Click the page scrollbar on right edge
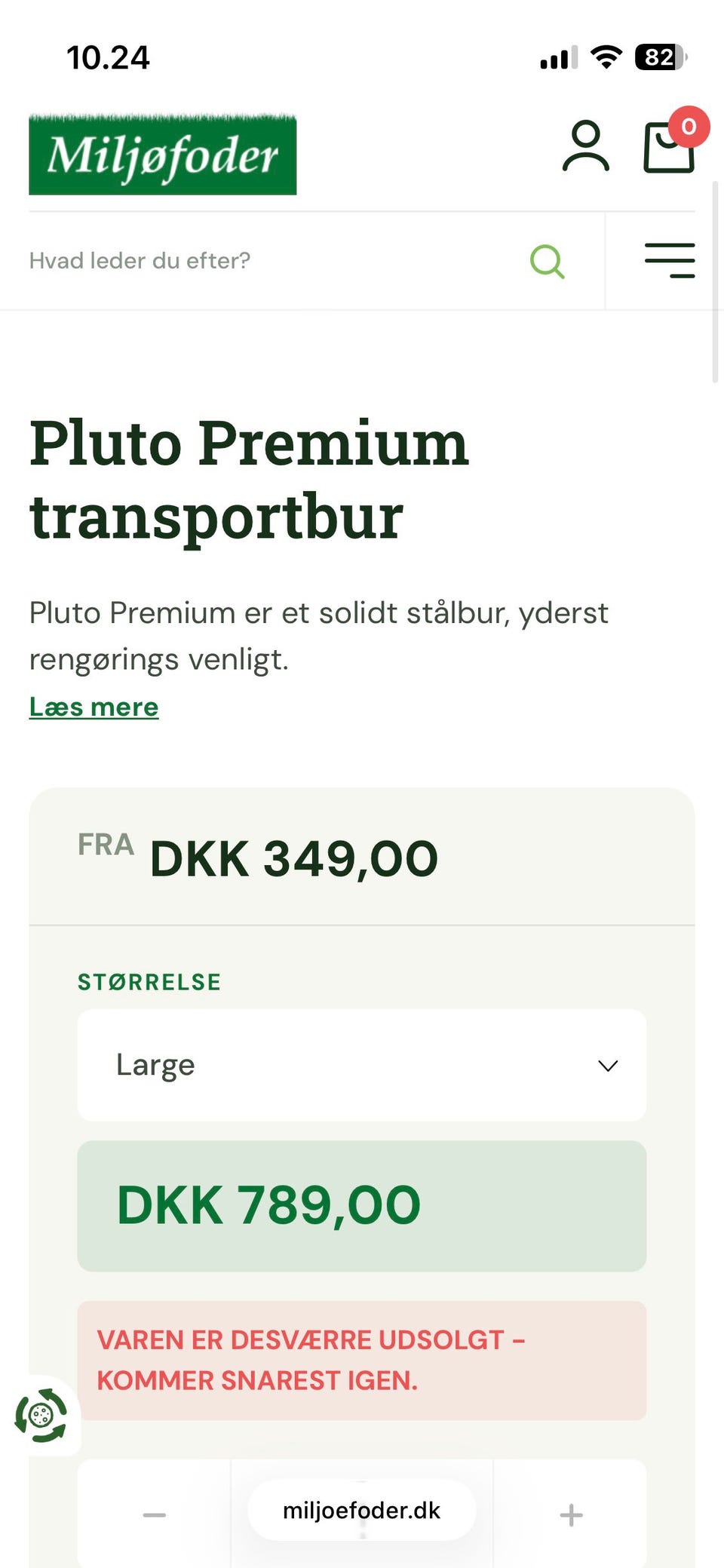The width and height of the screenshot is (724, 1568). point(715,283)
